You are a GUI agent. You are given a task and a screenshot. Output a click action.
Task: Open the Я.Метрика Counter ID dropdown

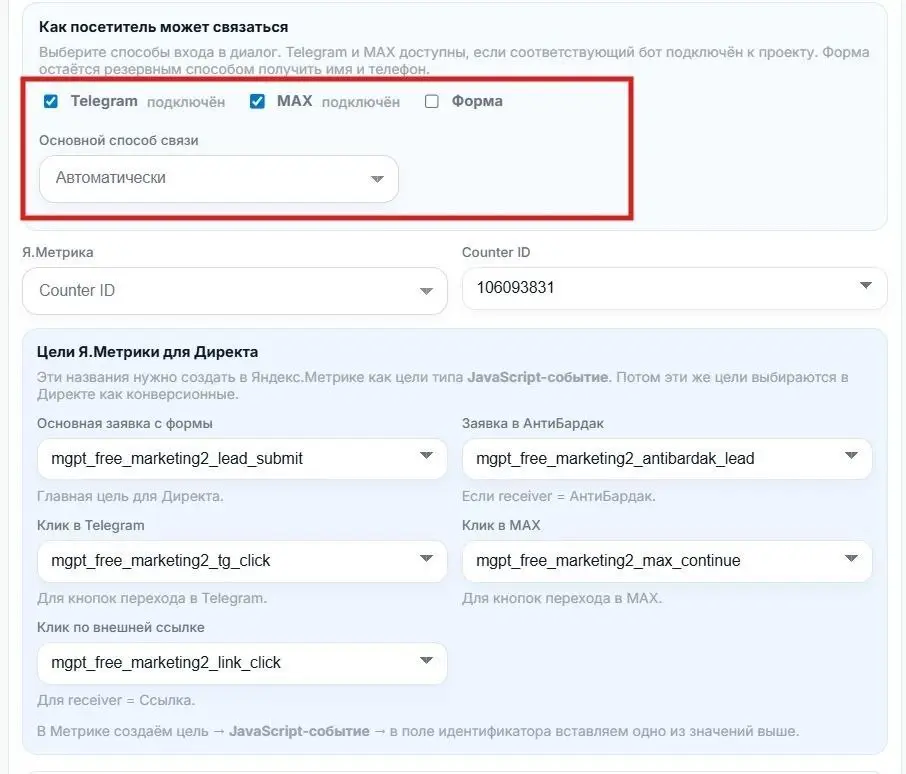pyautogui.click(x=235, y=291)
